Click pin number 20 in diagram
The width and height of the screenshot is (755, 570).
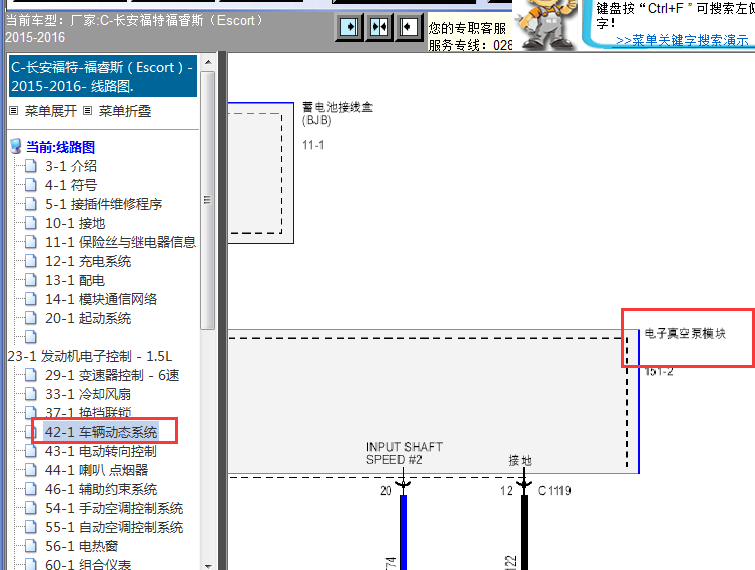[386, 491]
